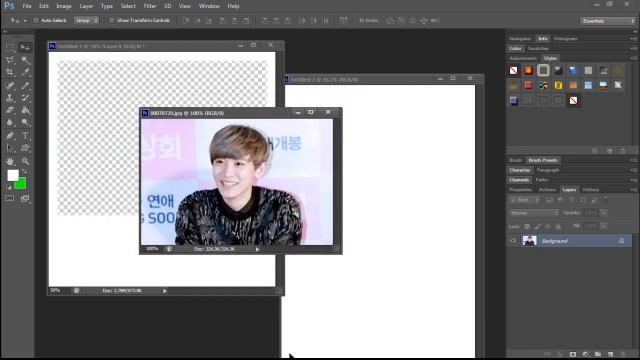Open the Opacity slider arrow

[604, 213]
